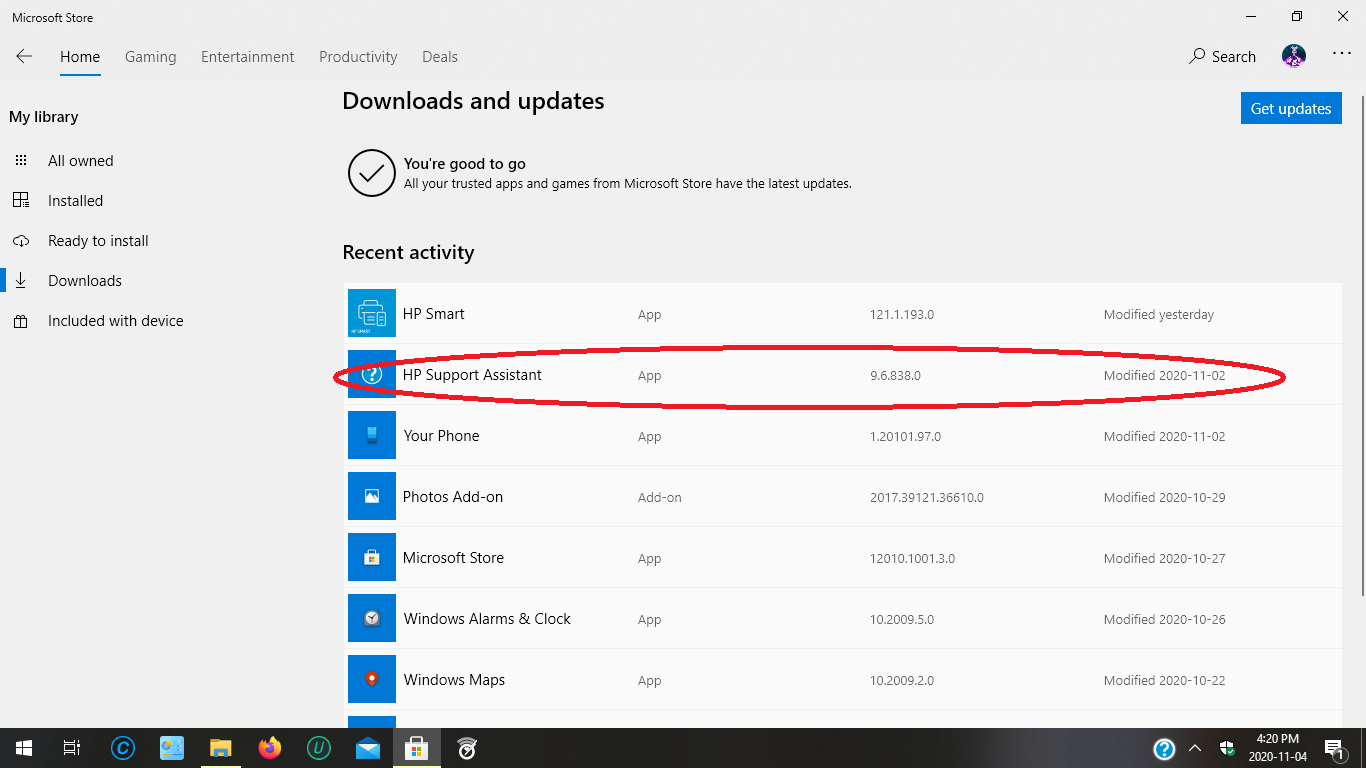Click the All owned grid icon
This screenshot has width=1366, height=768.
(x=21, y=161)
